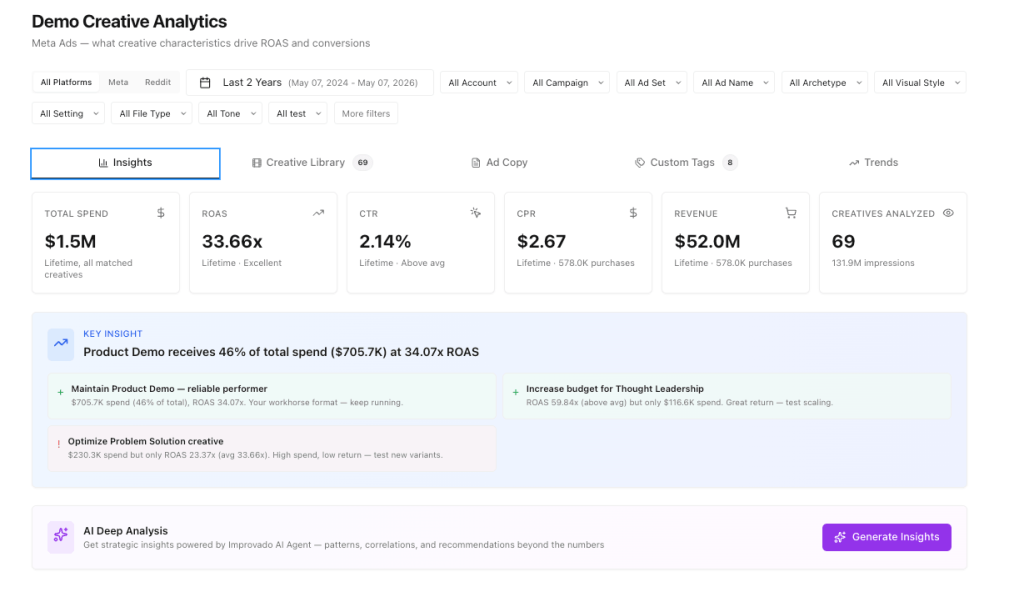The width and height of the screenshot is (1024, 592).
Task: Switch to the Creative Library tab
Action: tap(312, 163)
